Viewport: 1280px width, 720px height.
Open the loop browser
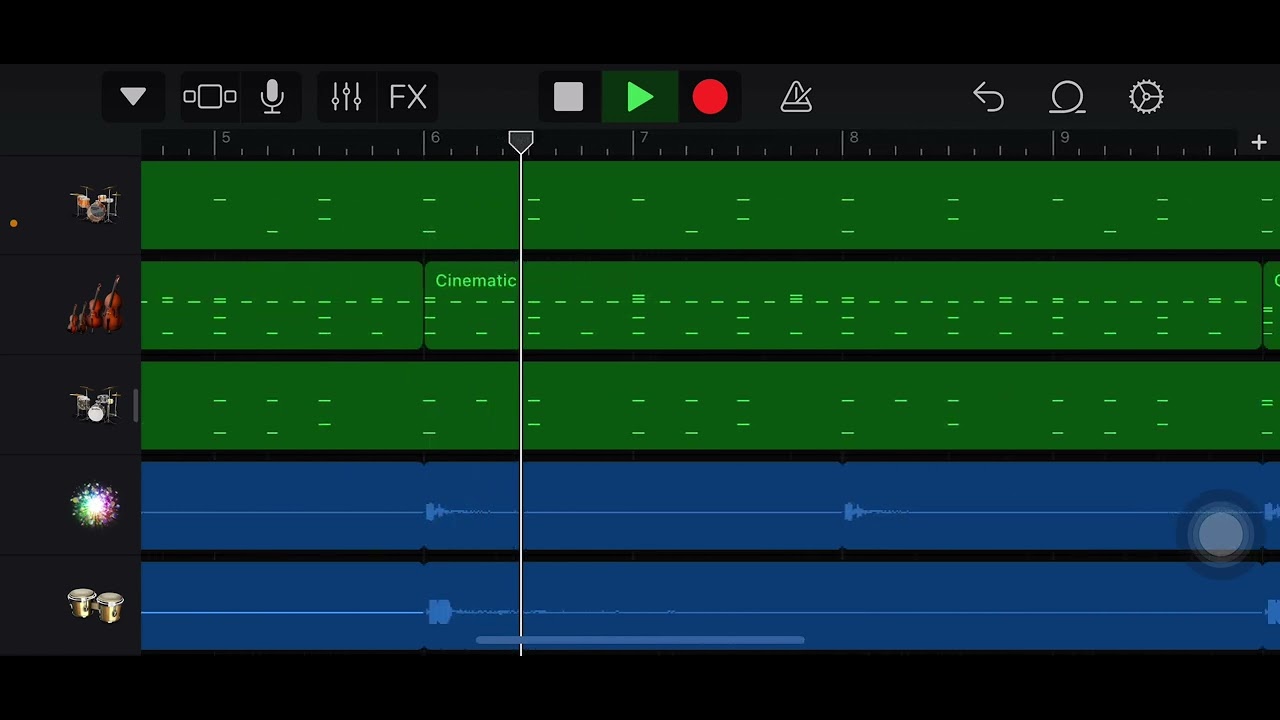(1067, 97)
